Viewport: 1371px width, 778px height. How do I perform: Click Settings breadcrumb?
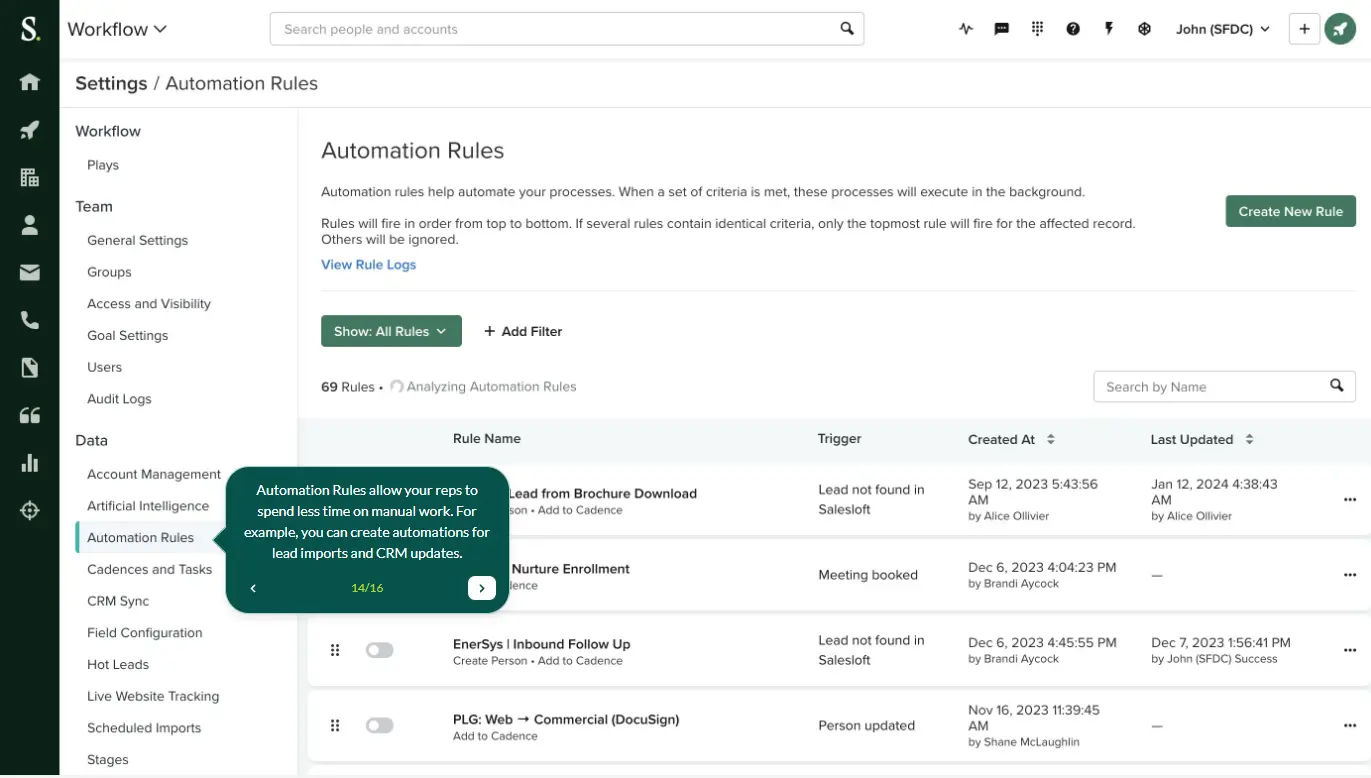(111, 84)
